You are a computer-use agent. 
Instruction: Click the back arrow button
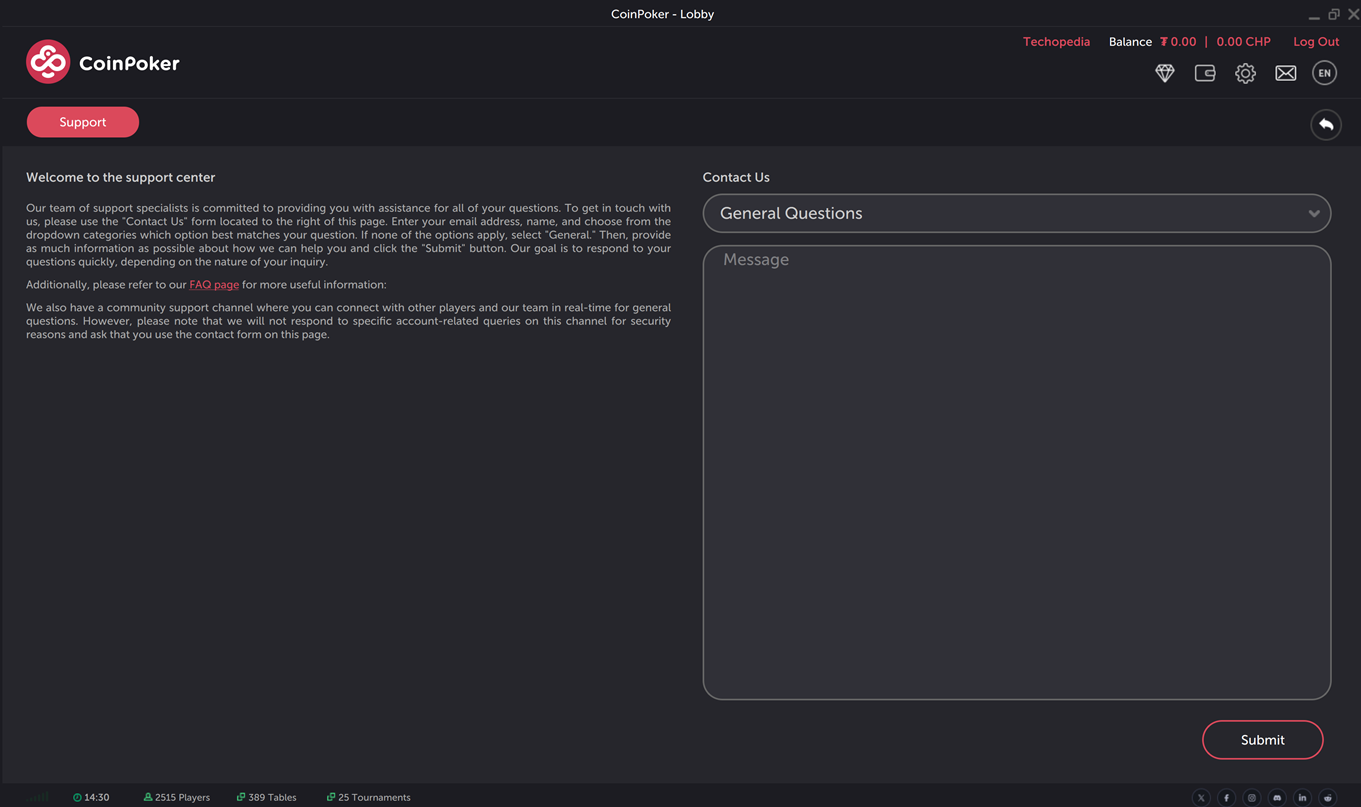1326,124
